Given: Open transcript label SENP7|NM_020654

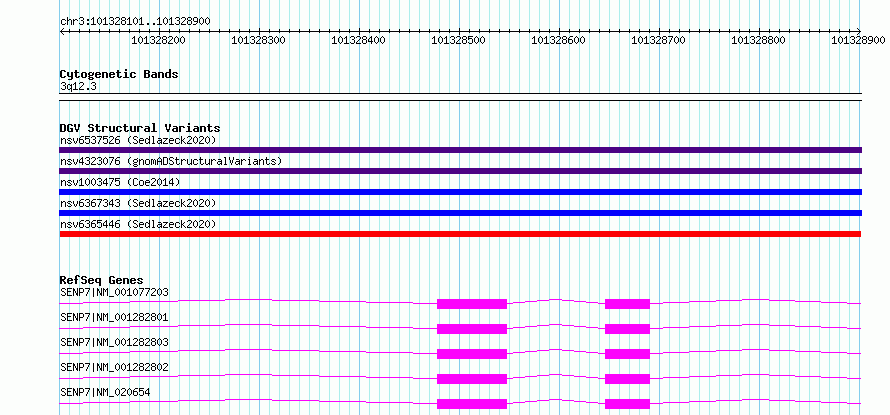Looking at the screenshot, I should 105,392.
